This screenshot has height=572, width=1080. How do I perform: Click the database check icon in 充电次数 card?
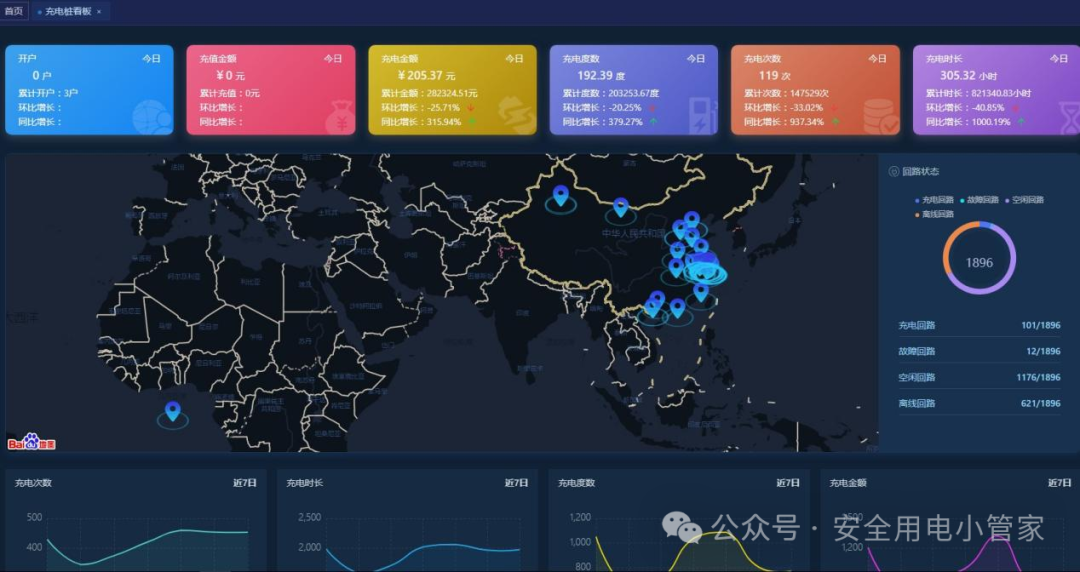point(880,116)
